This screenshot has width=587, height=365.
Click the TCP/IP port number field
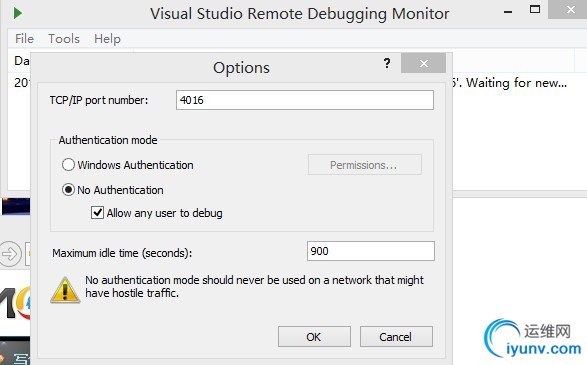(x=305, y=100)
